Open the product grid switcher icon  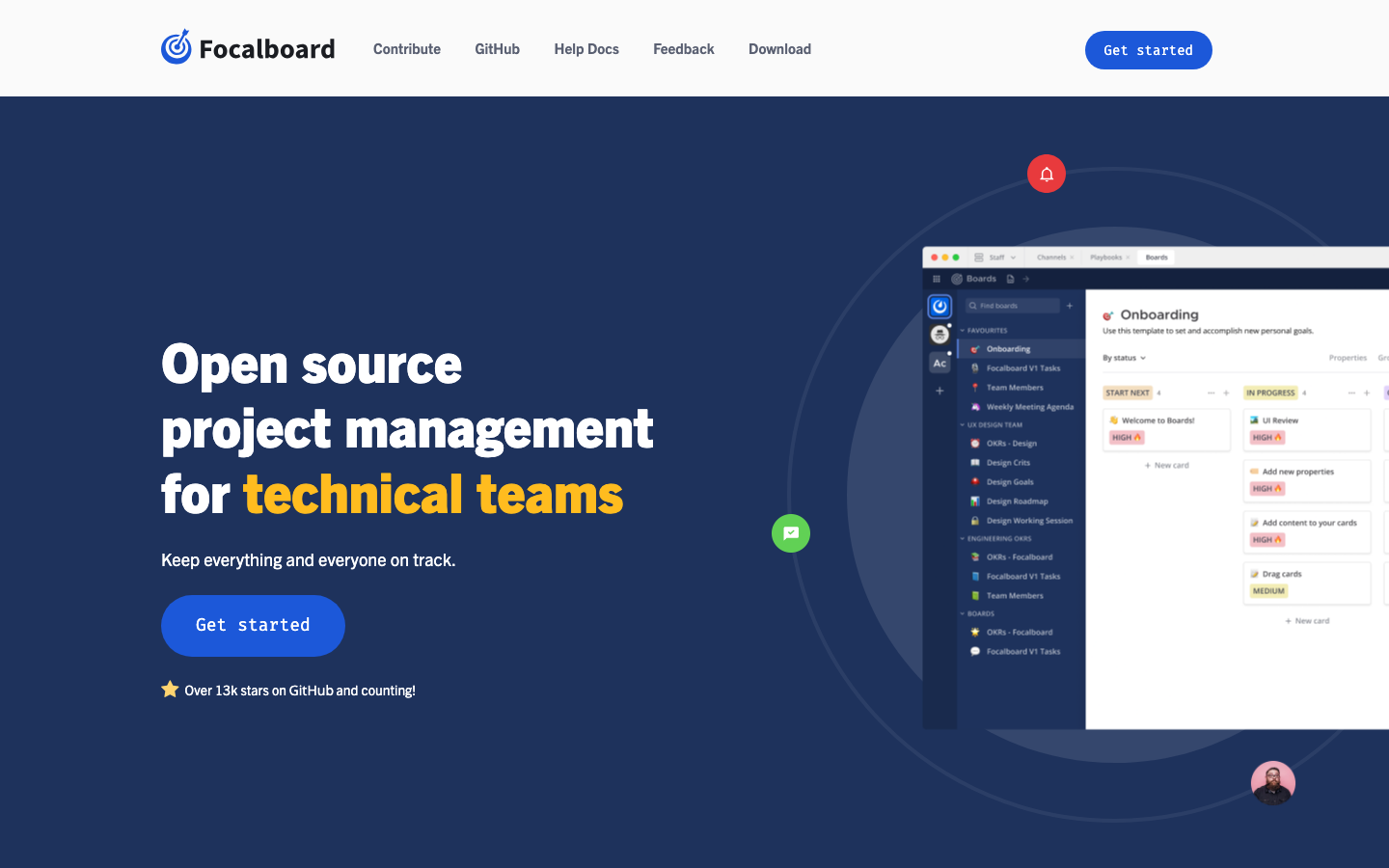[936, 279]
